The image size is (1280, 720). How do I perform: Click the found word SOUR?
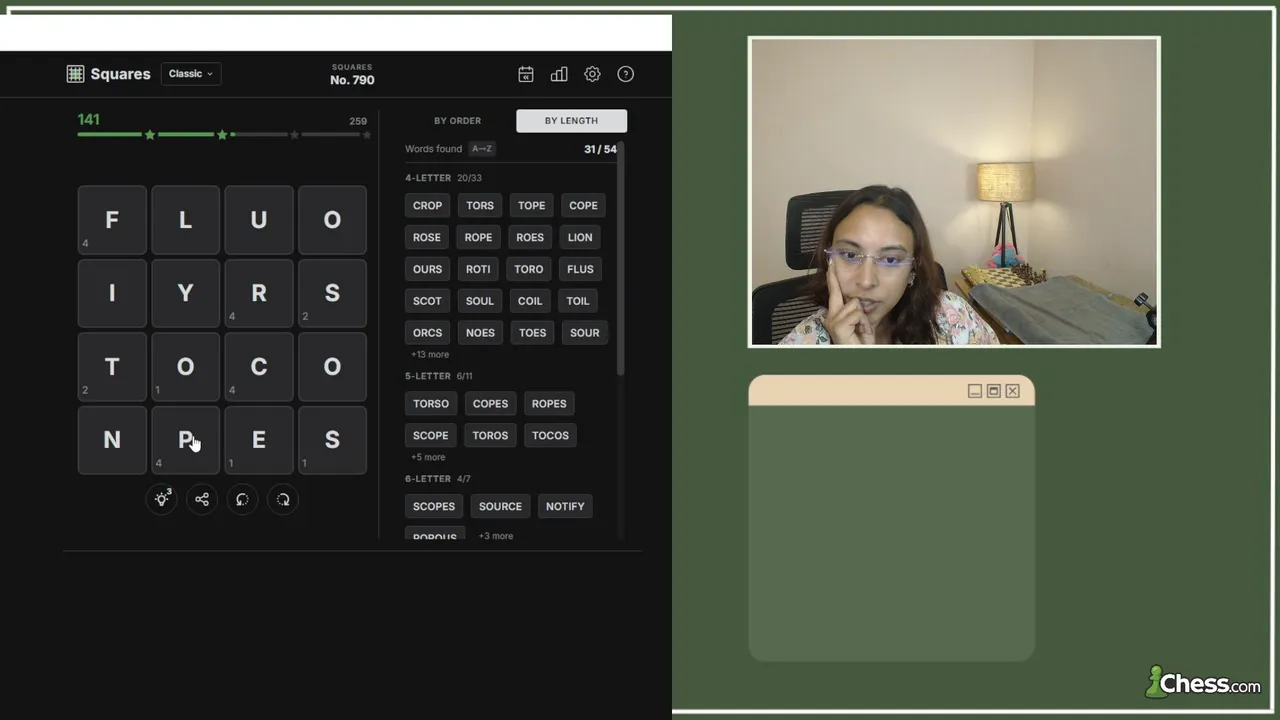(585, 333)
